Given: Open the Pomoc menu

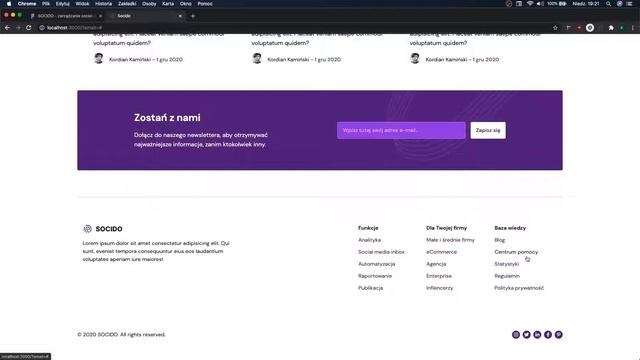Looking at the screenshot, I should click(x=205, y=4).
